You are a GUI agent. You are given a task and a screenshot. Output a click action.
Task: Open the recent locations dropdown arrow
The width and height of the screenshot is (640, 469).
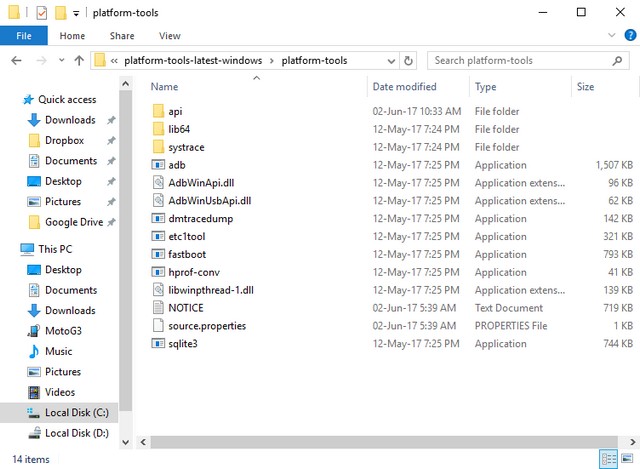click(x=59, y=61)
